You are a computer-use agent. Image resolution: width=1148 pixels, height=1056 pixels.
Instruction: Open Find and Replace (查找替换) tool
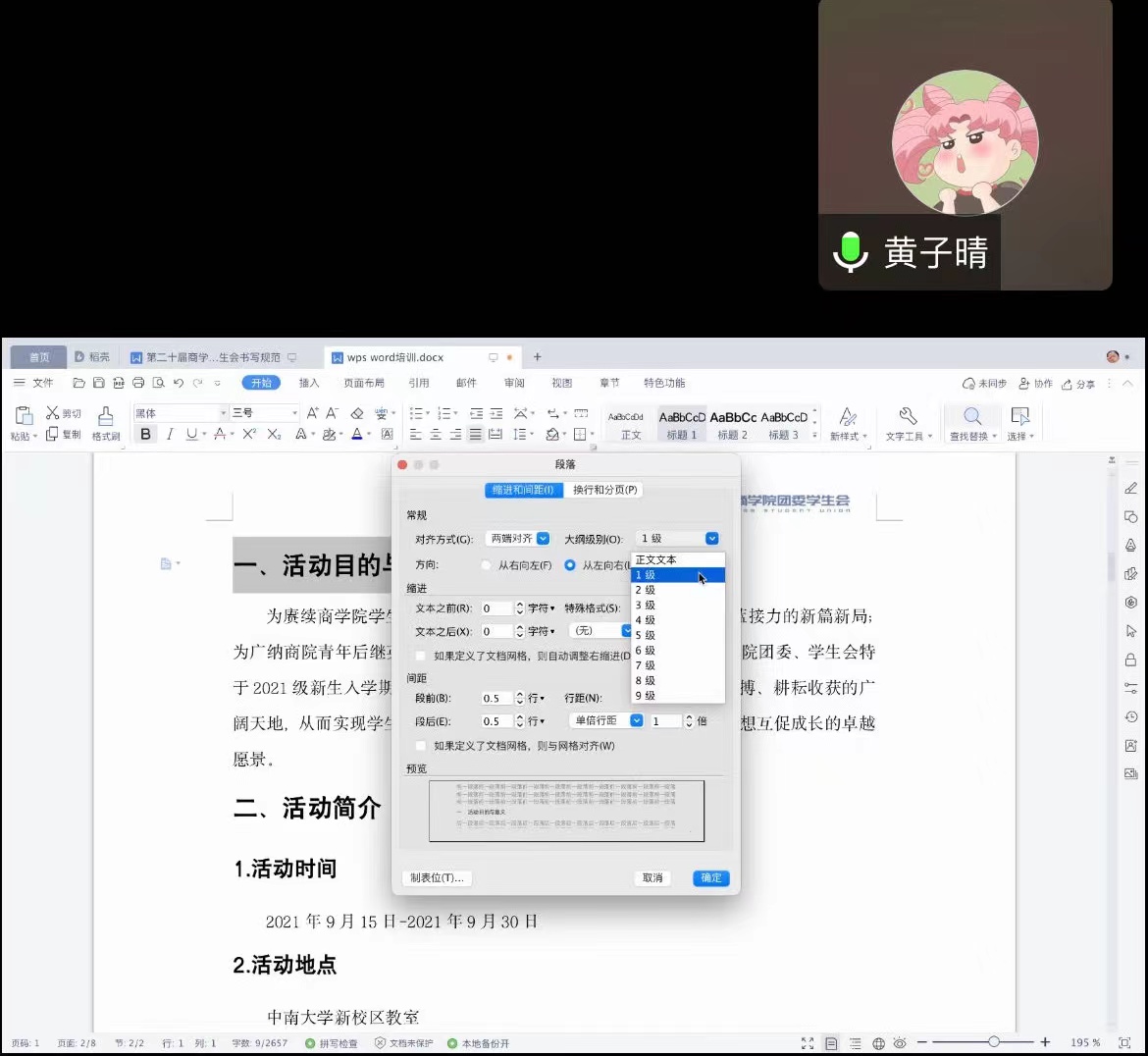(972, 423)
